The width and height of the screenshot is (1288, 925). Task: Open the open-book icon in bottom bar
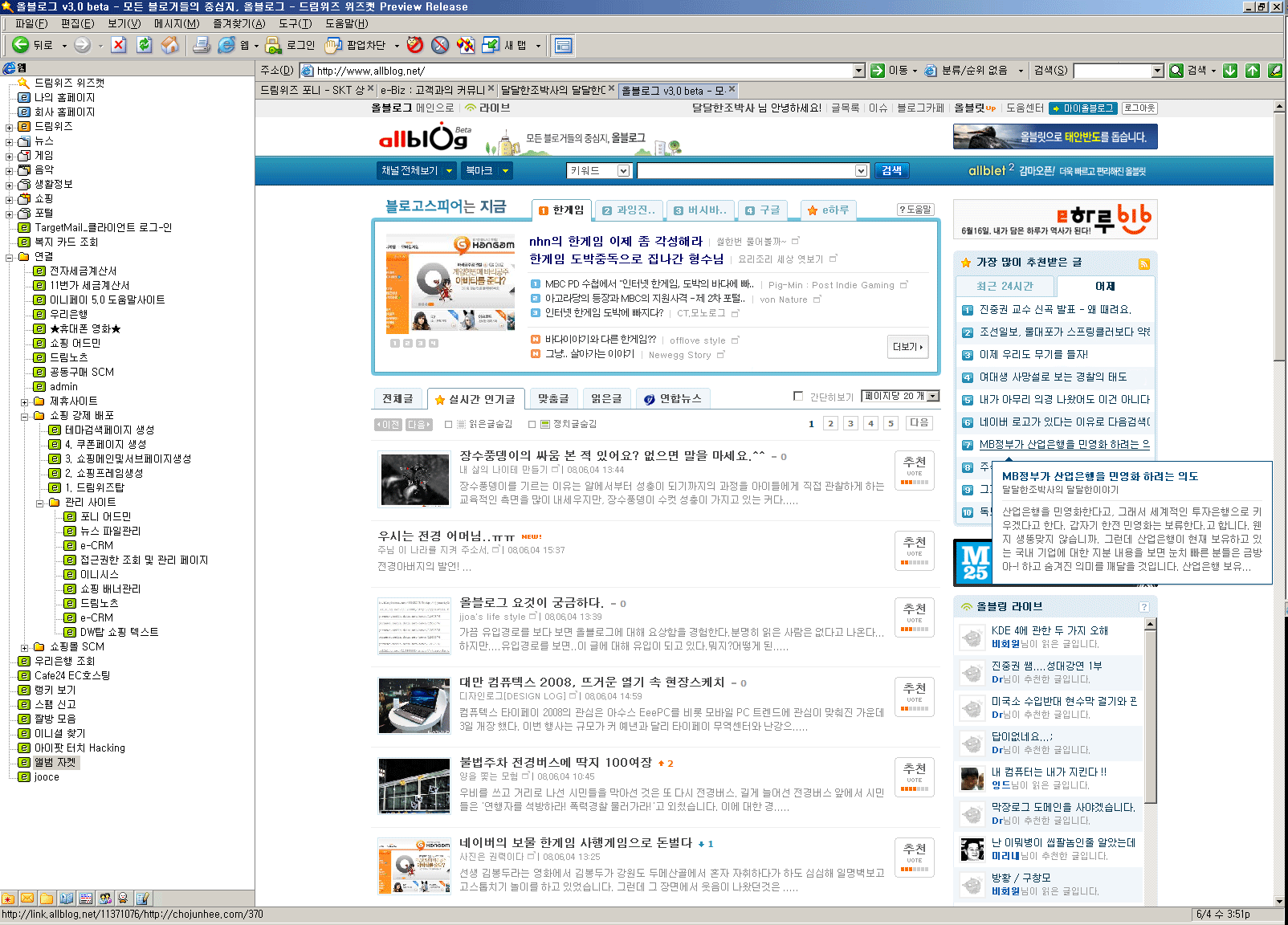pos(66,899)
